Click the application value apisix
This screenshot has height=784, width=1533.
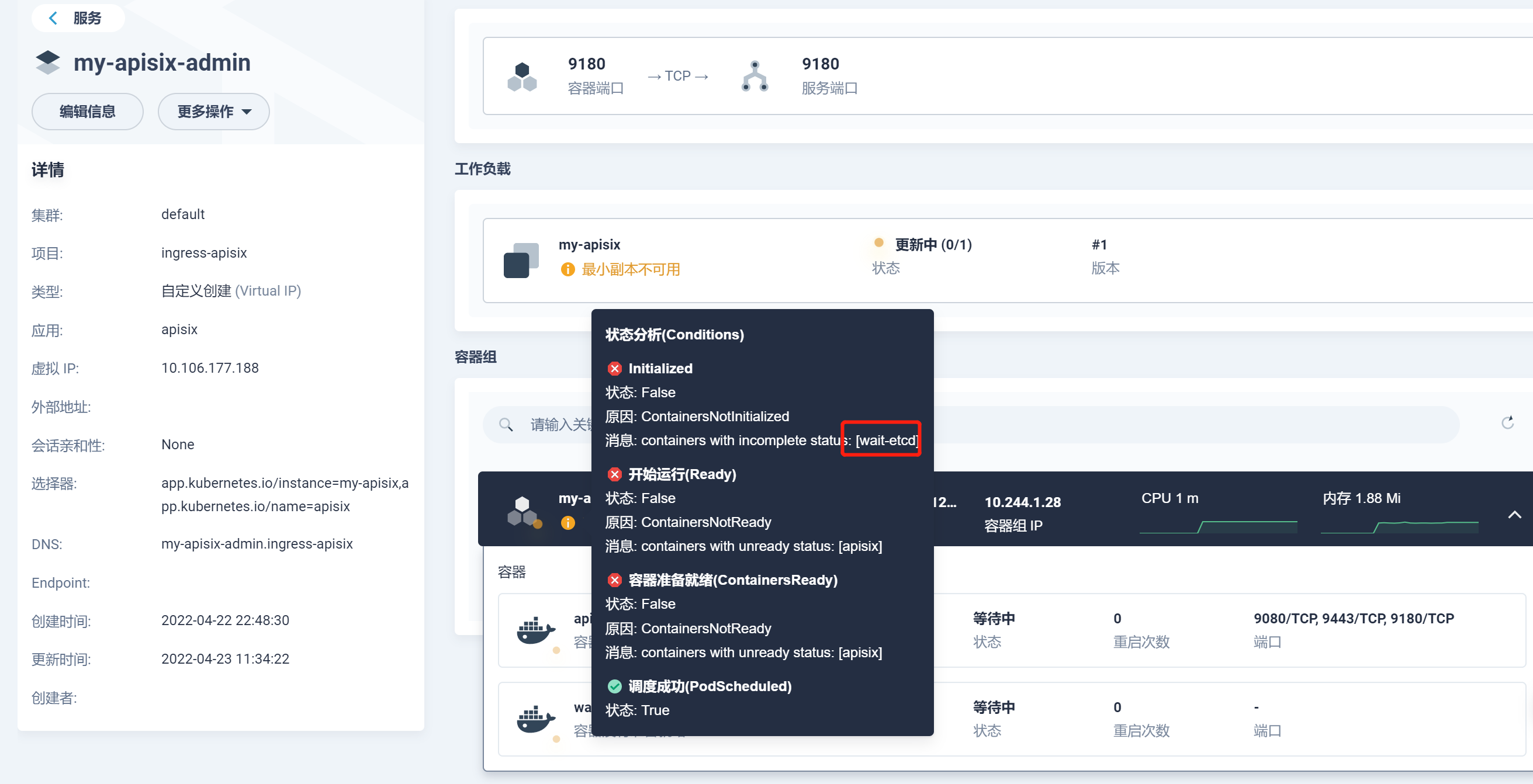coord(179,329)
